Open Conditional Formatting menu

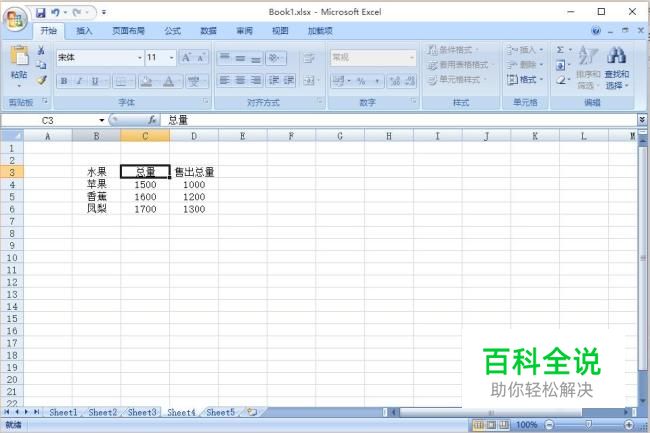point(454,50)
